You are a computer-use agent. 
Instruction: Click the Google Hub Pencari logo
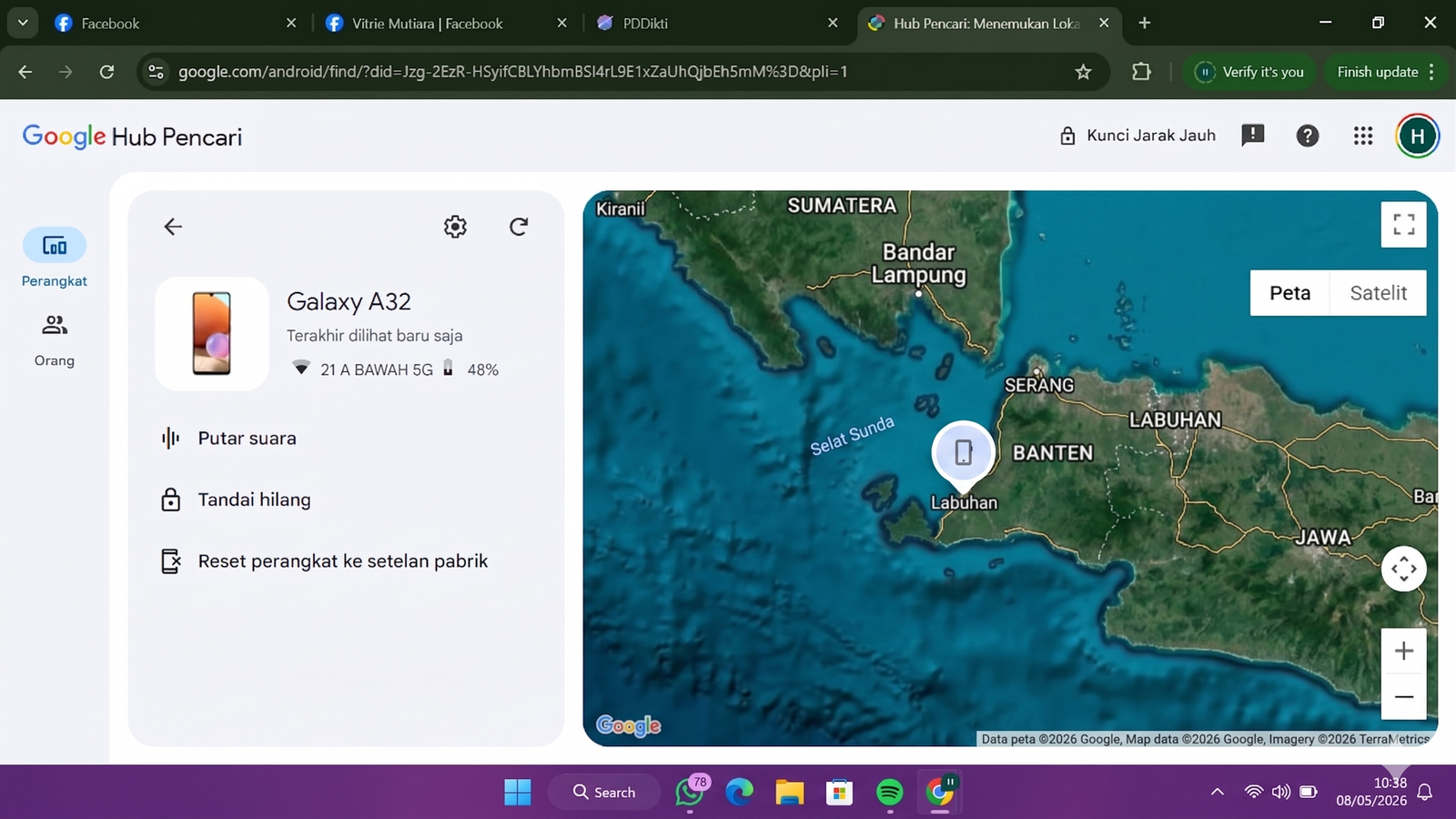click(132, 136)
